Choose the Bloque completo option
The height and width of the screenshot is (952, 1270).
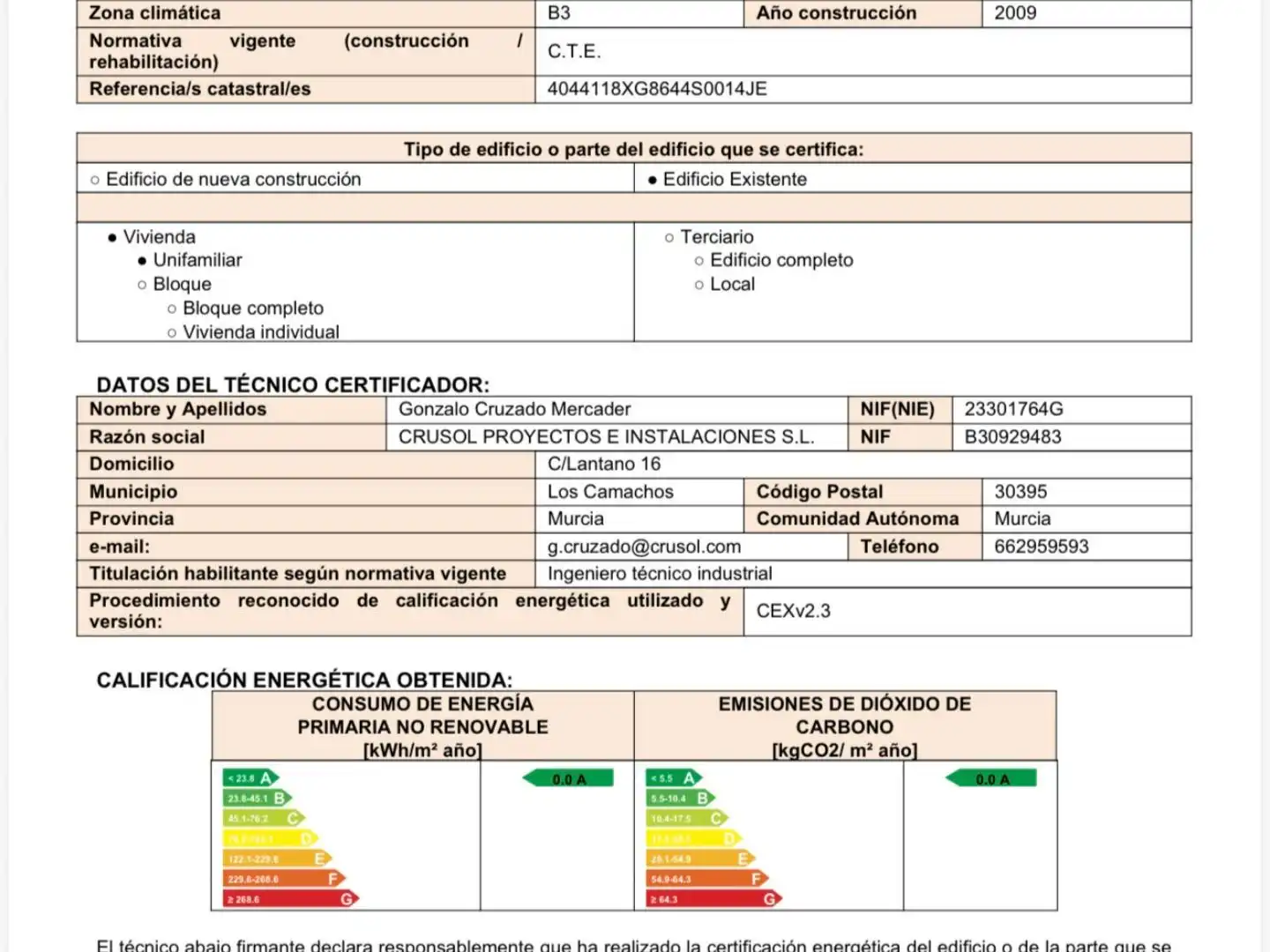pos(245,308)
